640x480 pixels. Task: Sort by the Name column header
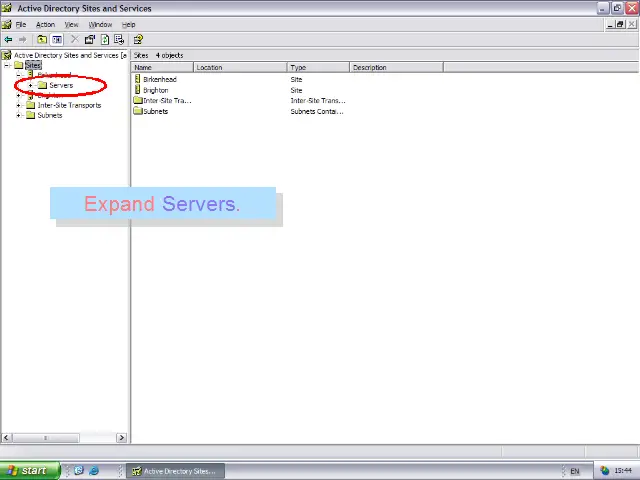point(162,67)
